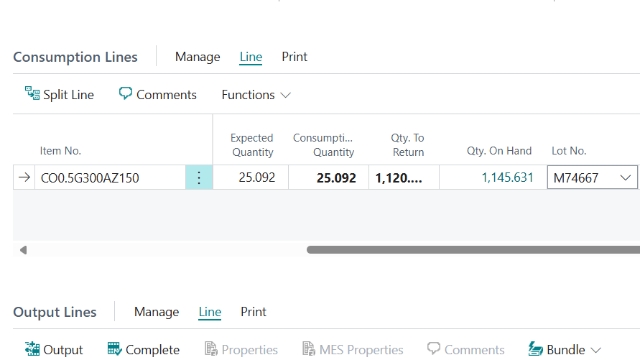Select Line tab in Consumption Lines
This screenshot has height=360, width=640.
pyautogui.click(x=251, y=57)
